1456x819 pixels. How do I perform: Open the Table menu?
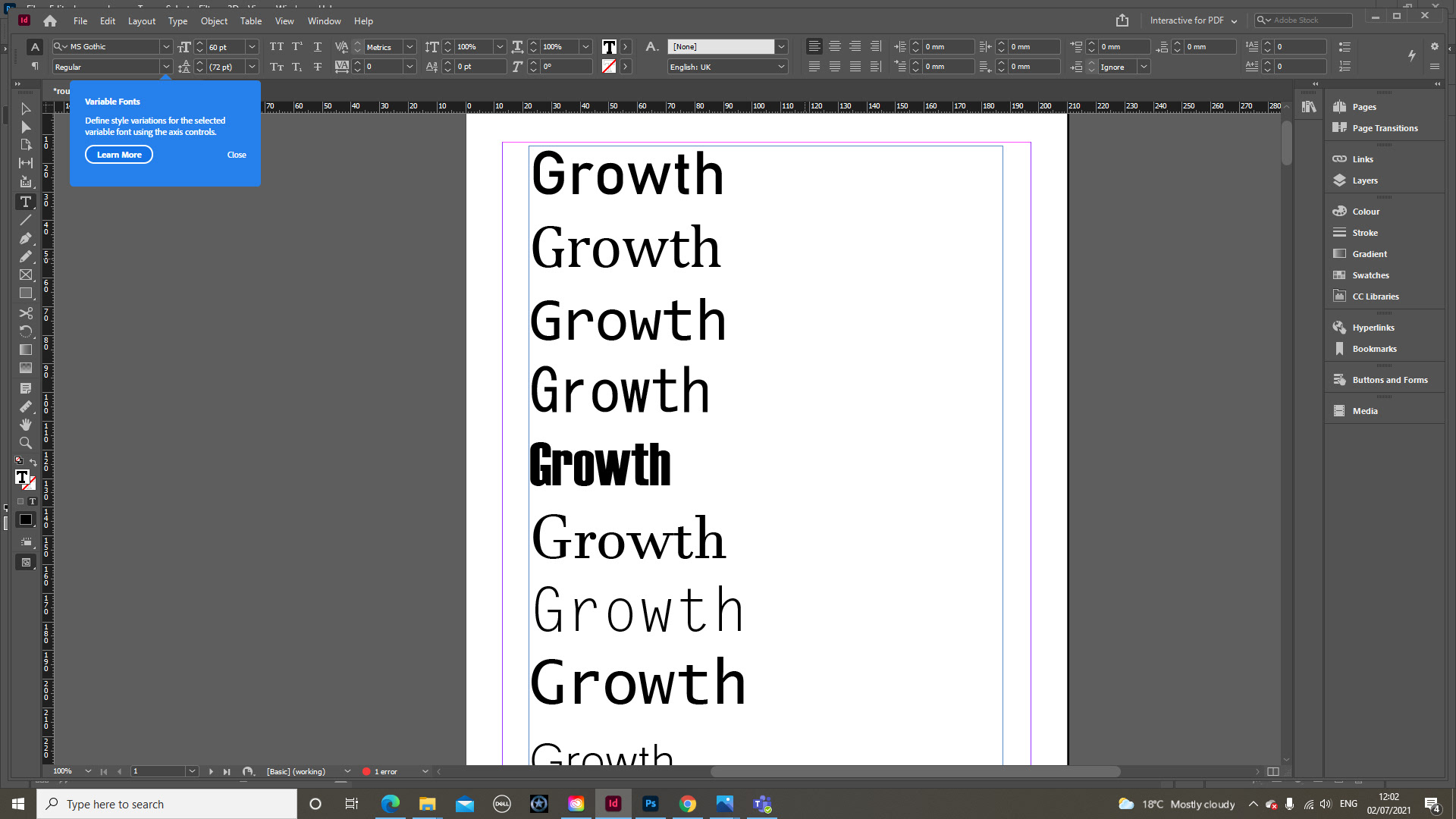[251, 21]
